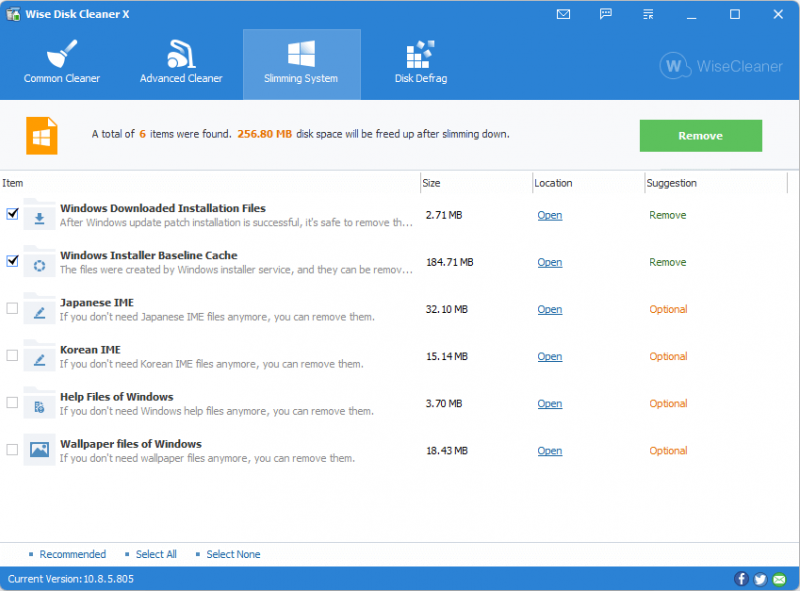The width and height of the screenshot is (800, 591).
Task: Open location of Windows Downloaded Installation Files
Action: point(549,215)
